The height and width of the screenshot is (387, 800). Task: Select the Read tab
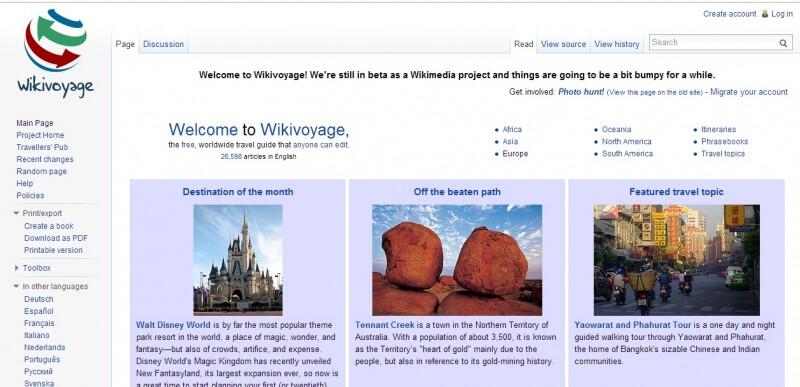[523, 44]
